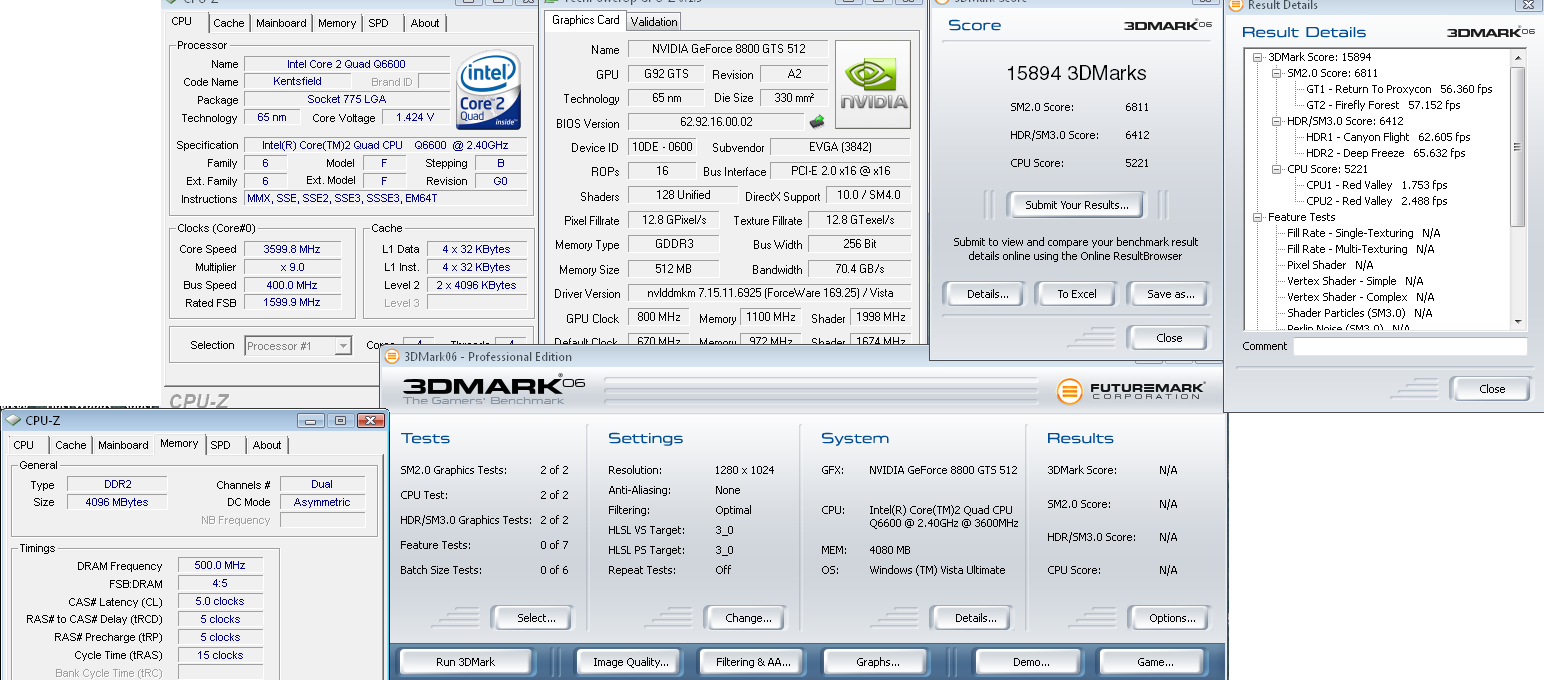1544x680 pixels.
Task: Close the lower CPU-Z Memory window
Action: point(370,421)
